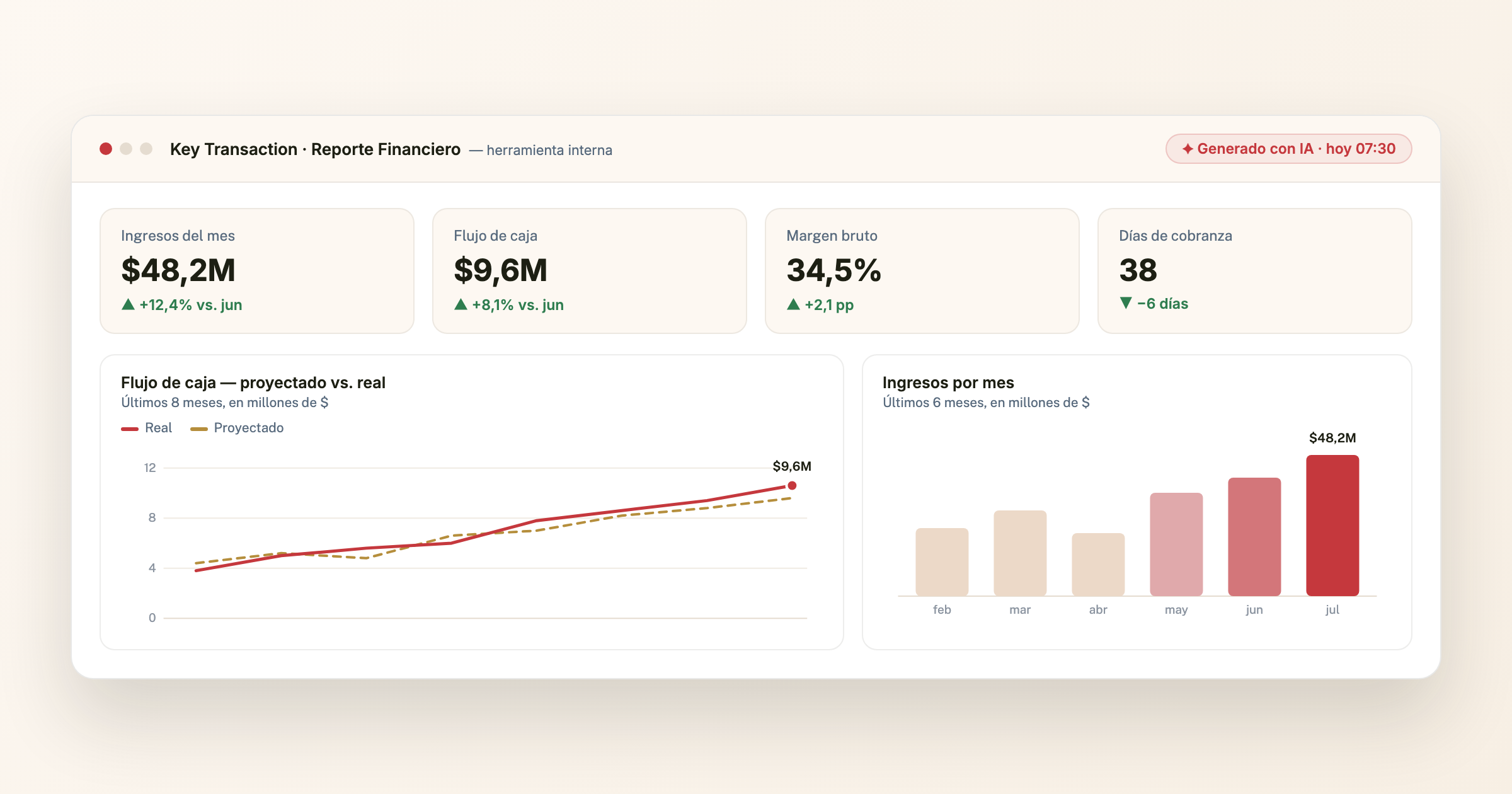The width and height of the screenshot is (1512, 794).
Task: Toggle the Real legend series
Action: pos(146,428)
